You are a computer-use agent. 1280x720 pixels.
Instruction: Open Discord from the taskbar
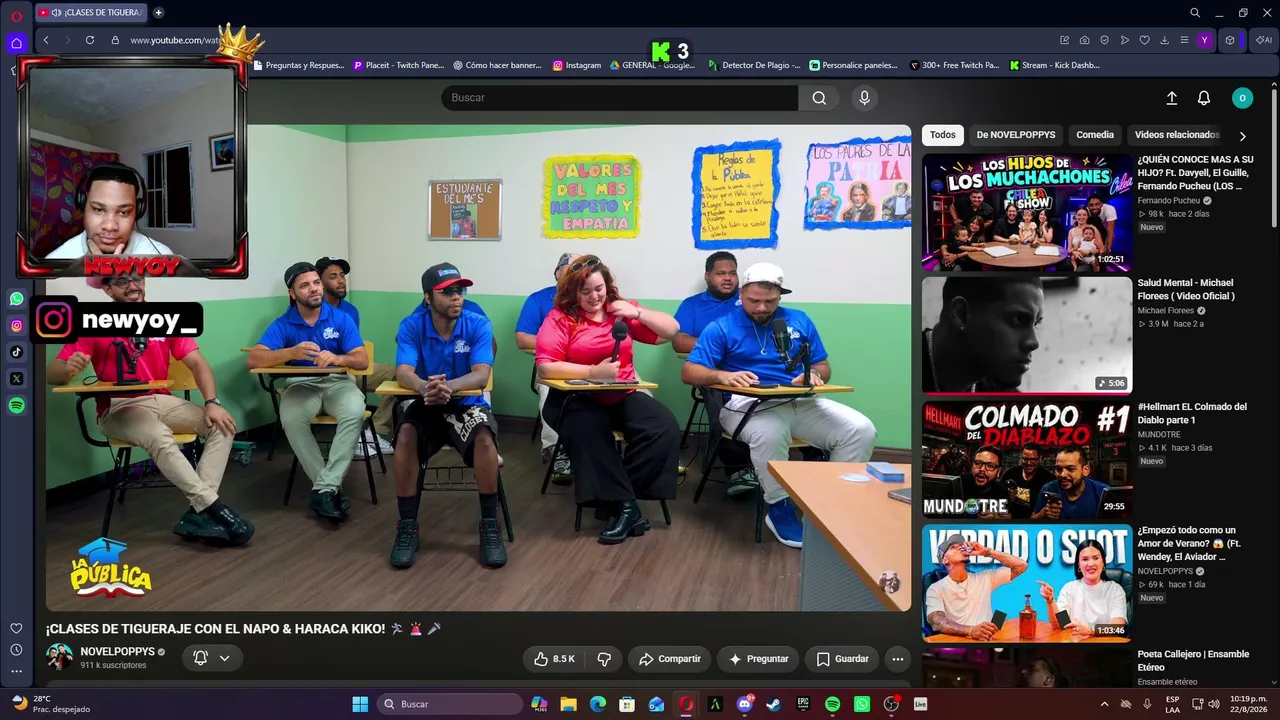pyautogui.click(x=745, y=704)
